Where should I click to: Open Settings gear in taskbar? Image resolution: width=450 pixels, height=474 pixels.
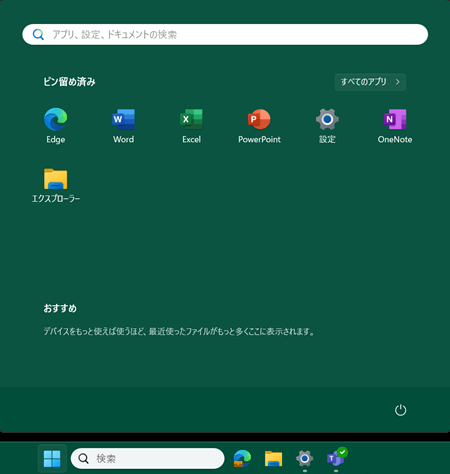click(x=304, y=459)
